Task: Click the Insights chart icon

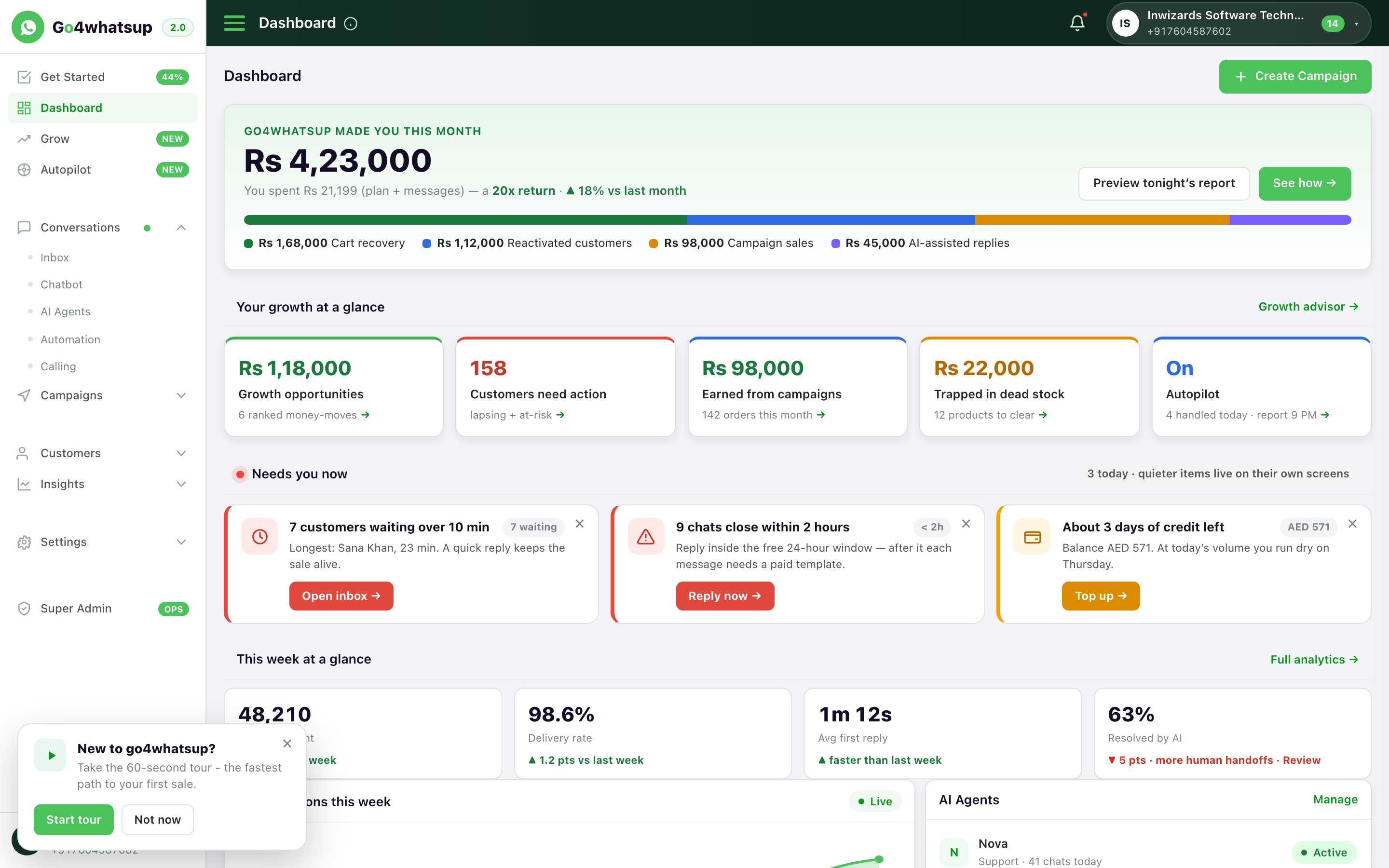Action: pos(24,484)
